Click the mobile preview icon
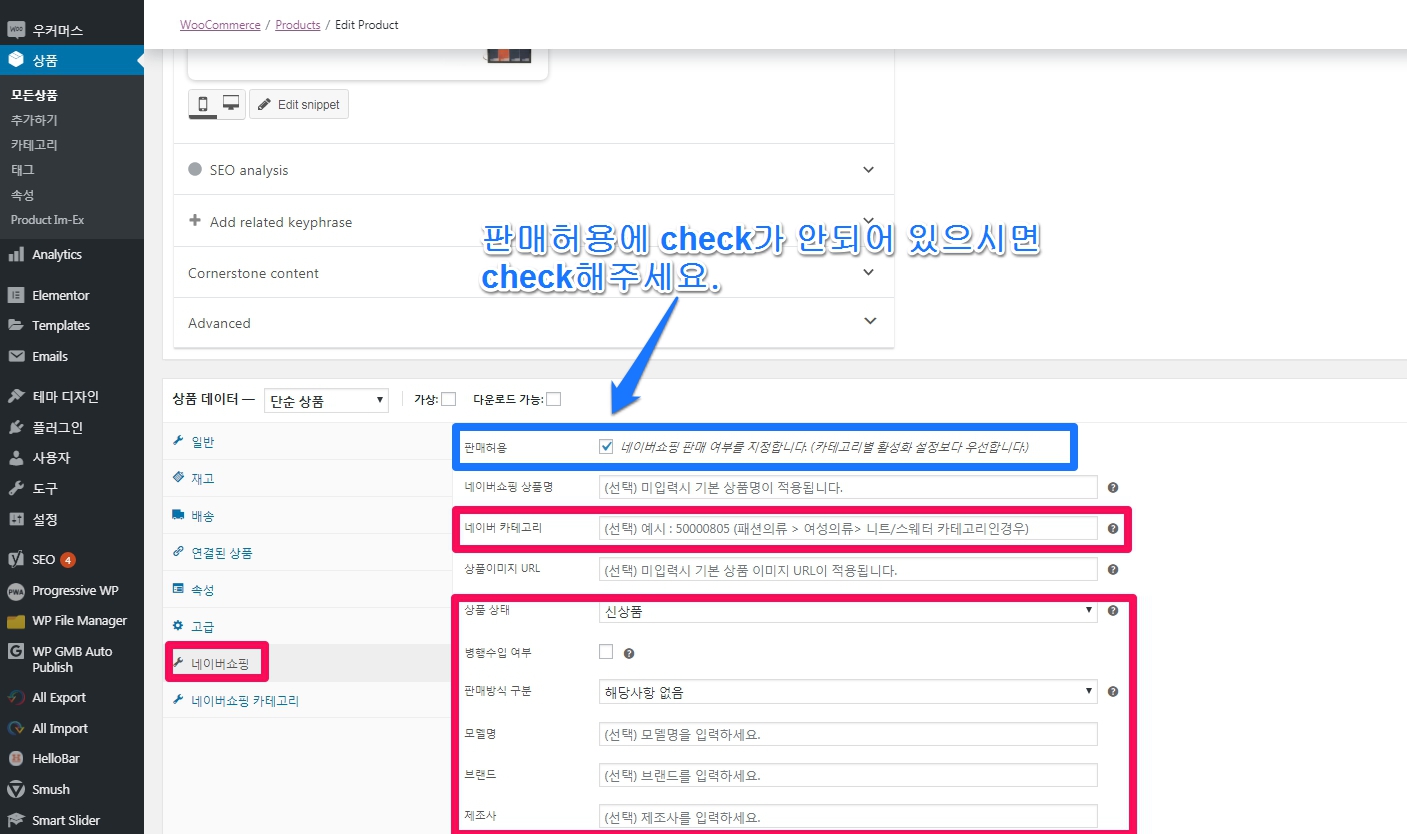 [203, 104]
